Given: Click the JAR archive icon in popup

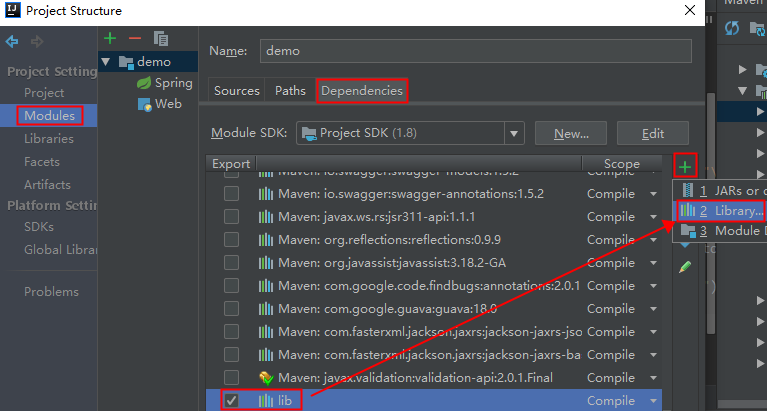Looking at the screenshot, I should (x=687, y=190).
